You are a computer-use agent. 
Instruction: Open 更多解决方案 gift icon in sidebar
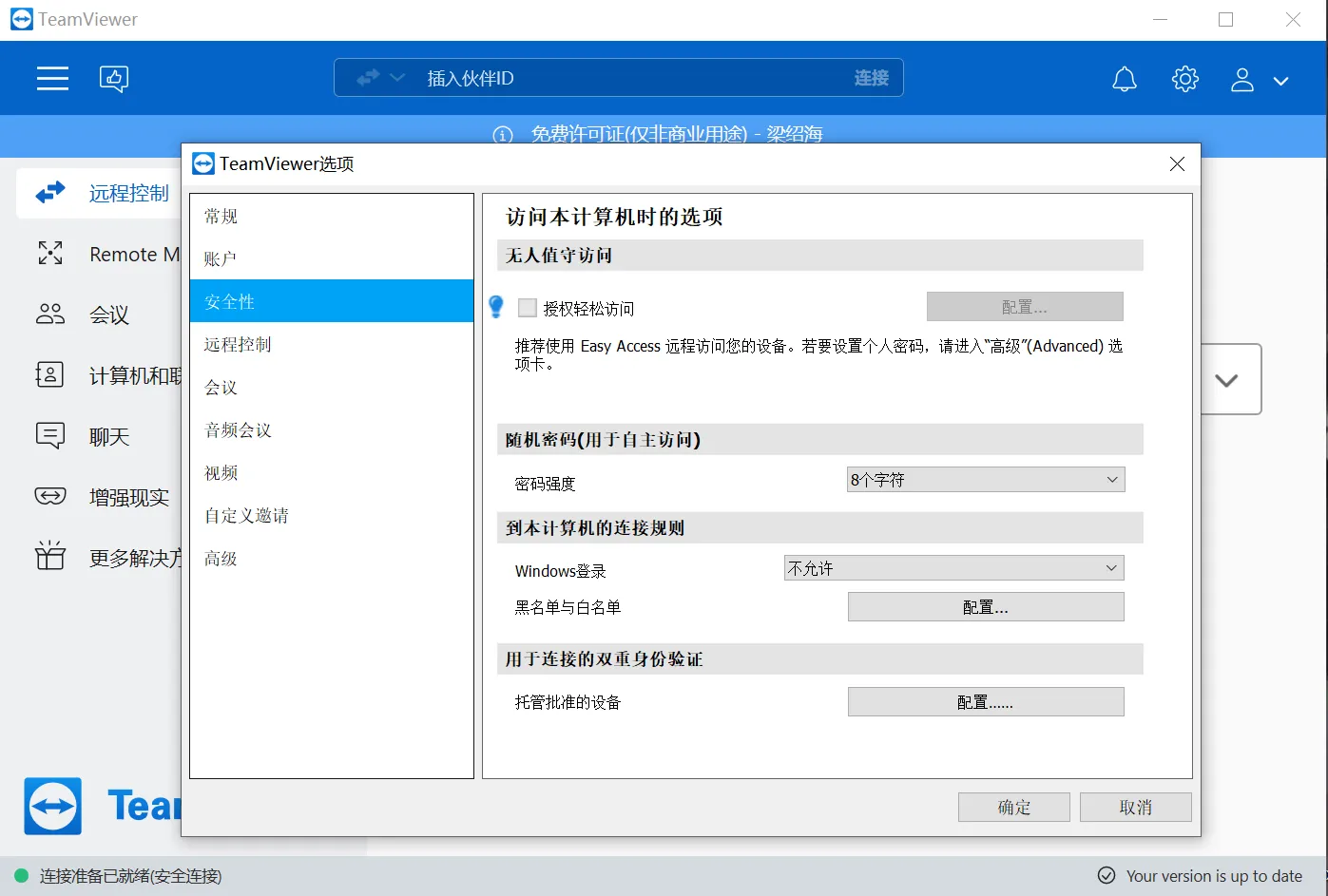pos(50,556)
